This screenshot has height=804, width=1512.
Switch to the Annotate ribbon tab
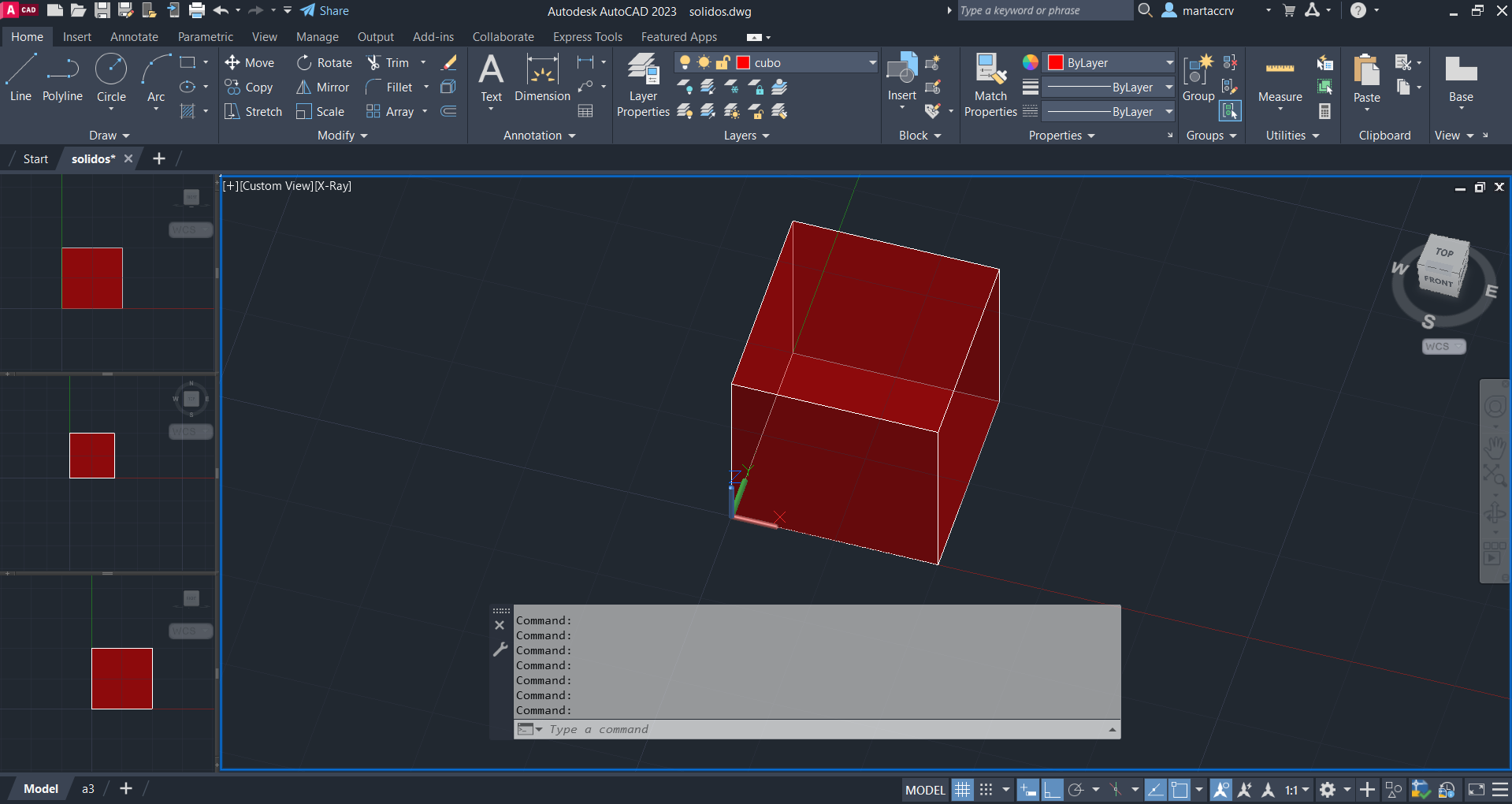(x=134, y=37)
